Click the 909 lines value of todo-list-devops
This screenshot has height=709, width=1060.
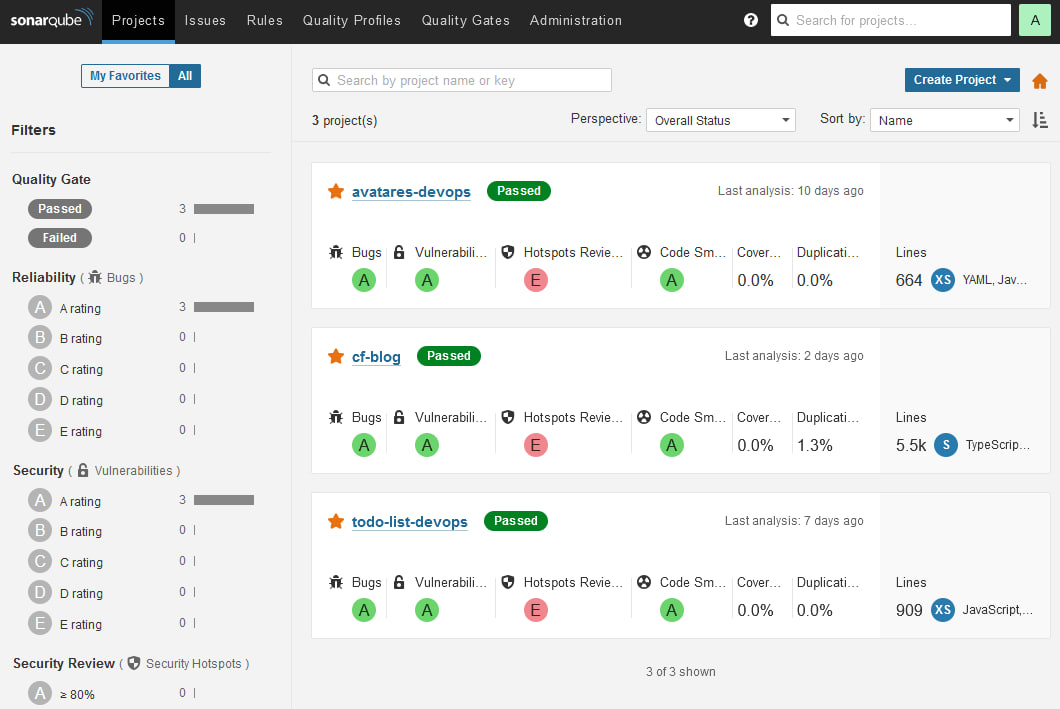[x=909, y=610]
